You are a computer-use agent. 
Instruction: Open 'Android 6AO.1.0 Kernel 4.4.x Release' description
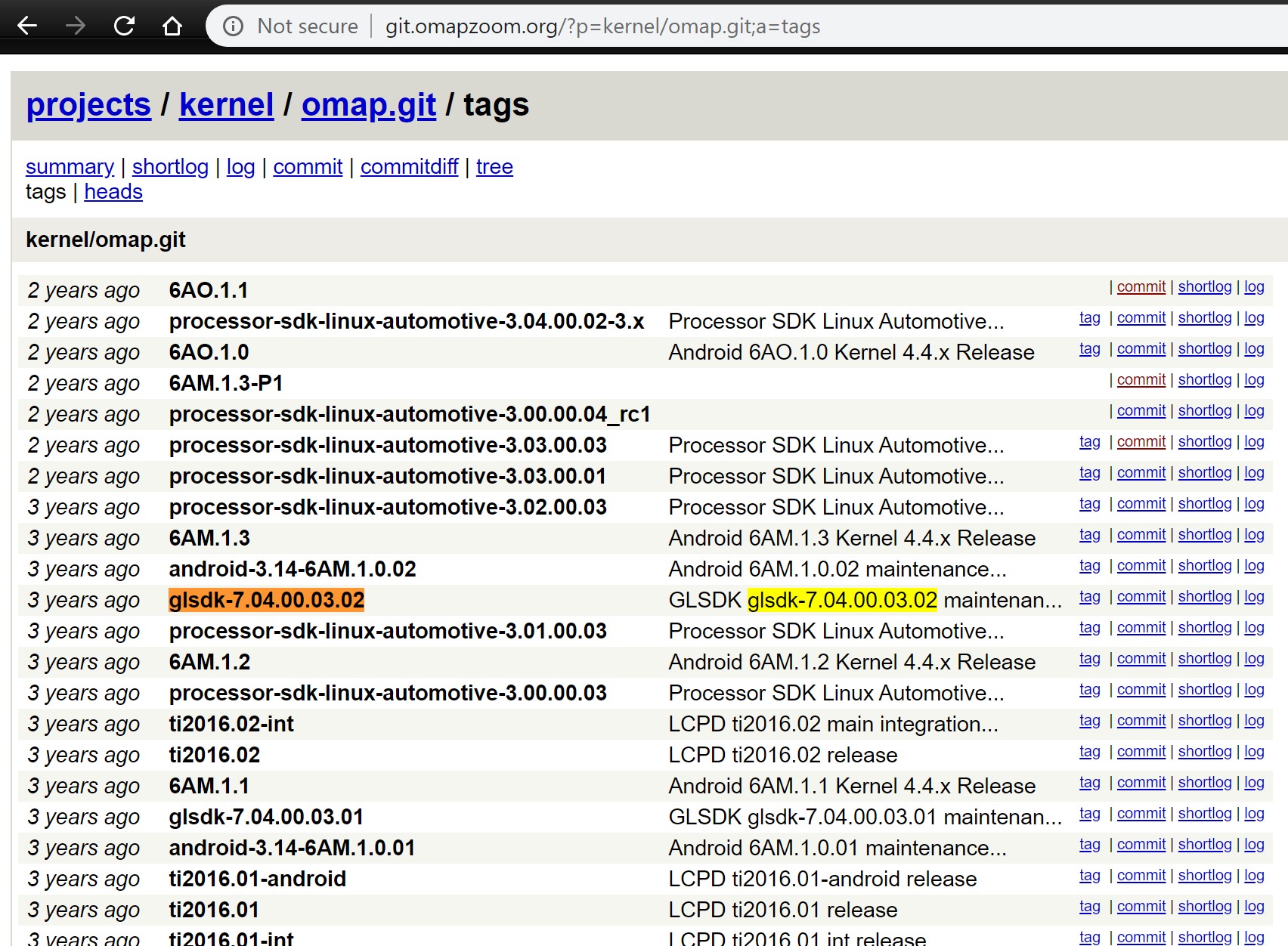coord(851,352)
